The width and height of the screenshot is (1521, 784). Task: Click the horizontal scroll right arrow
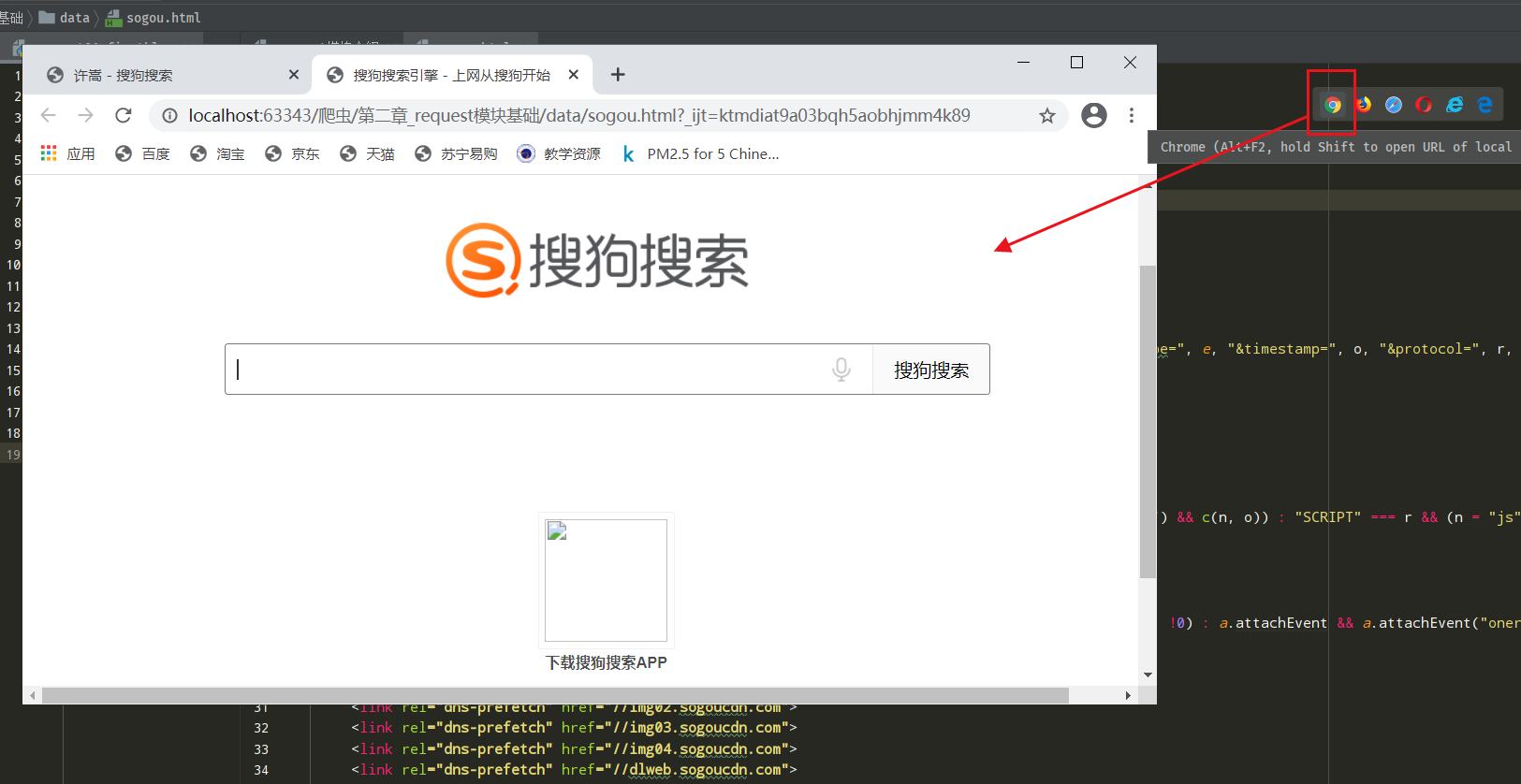pyautogui.click(x=1128, y=695)
